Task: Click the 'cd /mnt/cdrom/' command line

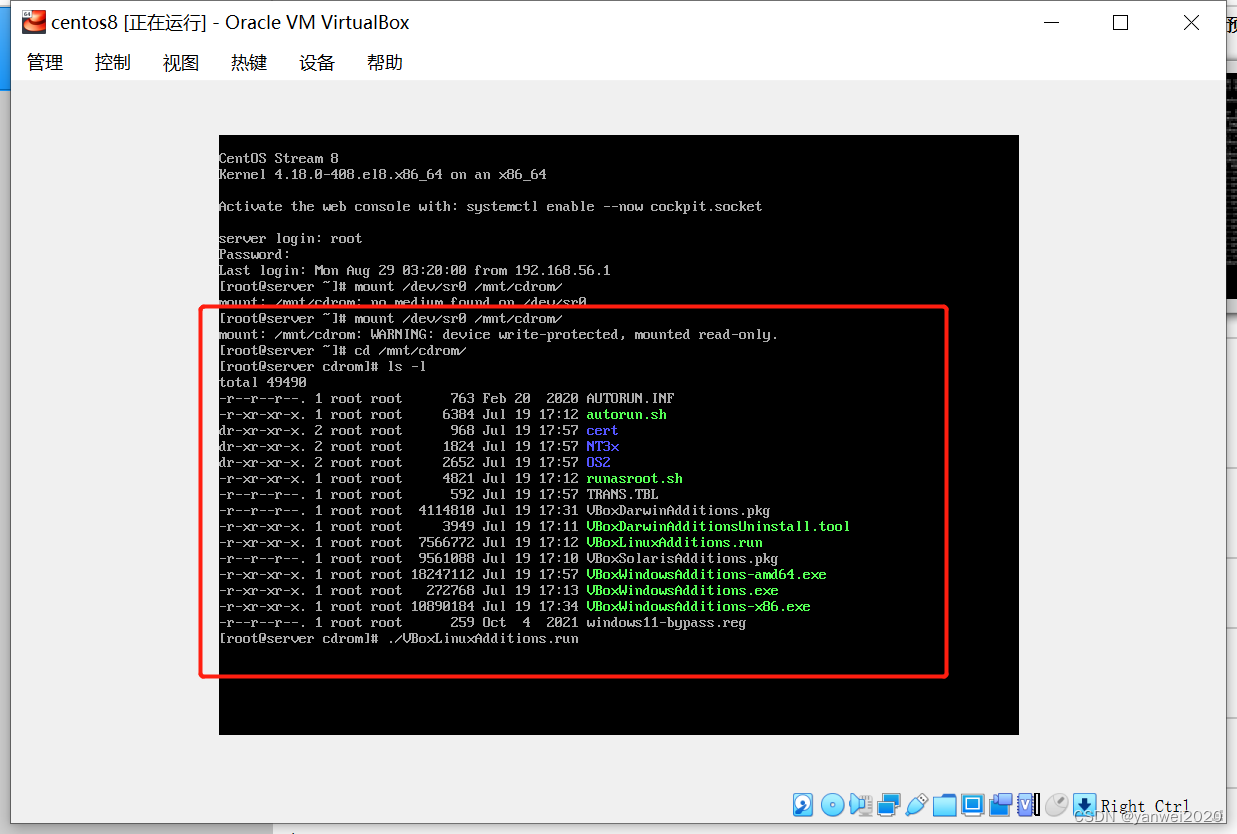Action: click(x=343, y=350)
